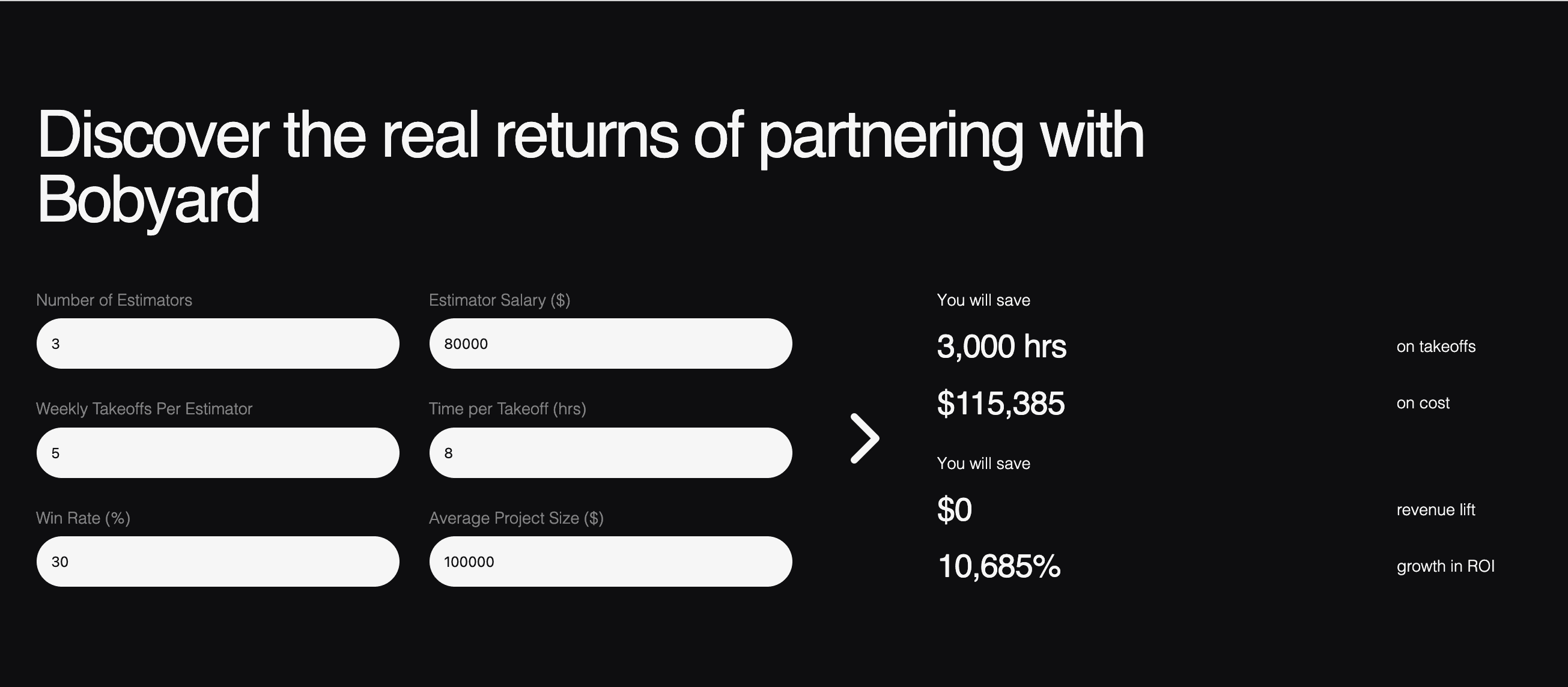Select the Estimator Salary ($) label

coord(500,300)
